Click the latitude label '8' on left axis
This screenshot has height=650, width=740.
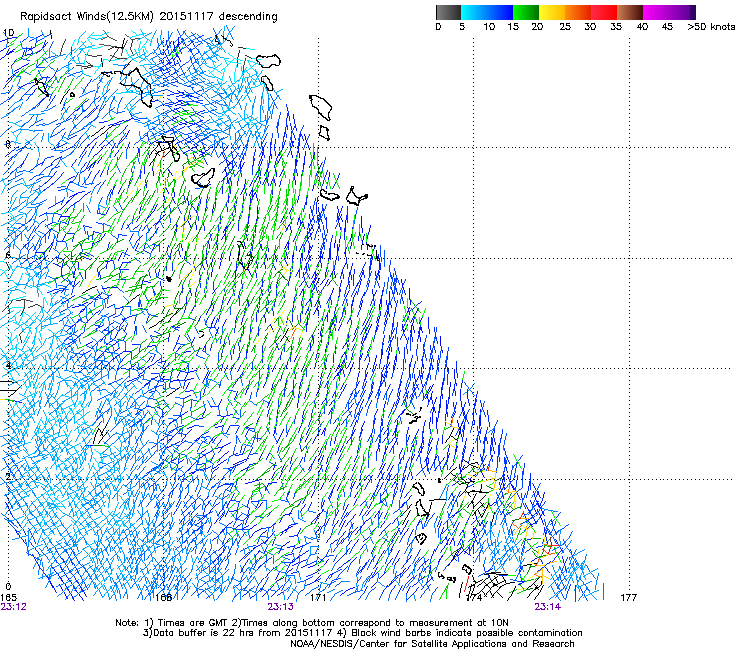point(8,144)
